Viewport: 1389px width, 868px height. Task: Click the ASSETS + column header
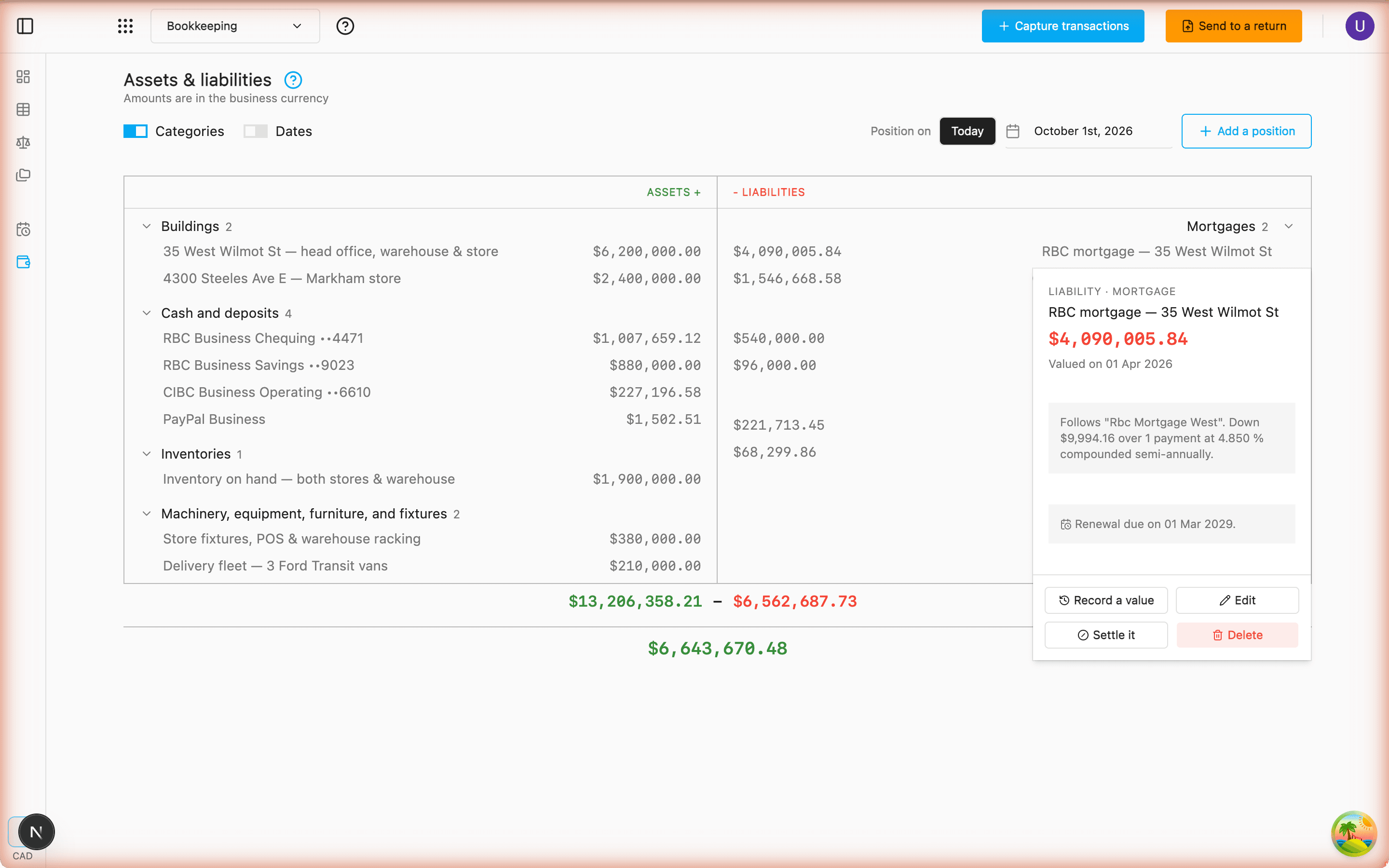(673, 192)
